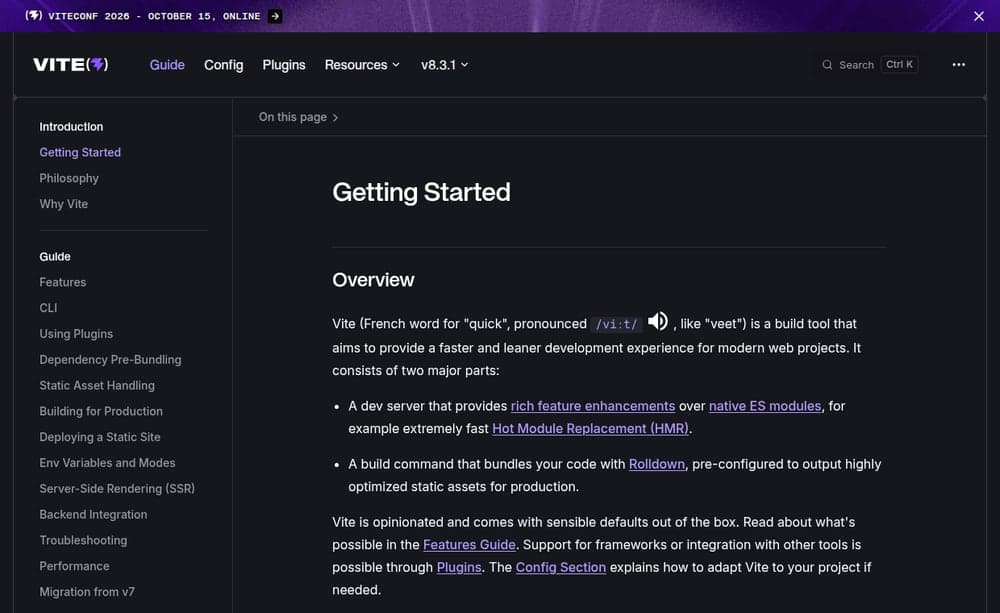The image size is (1000, 613).
Task: Open the Config nav item
Action: pos(223,64)
